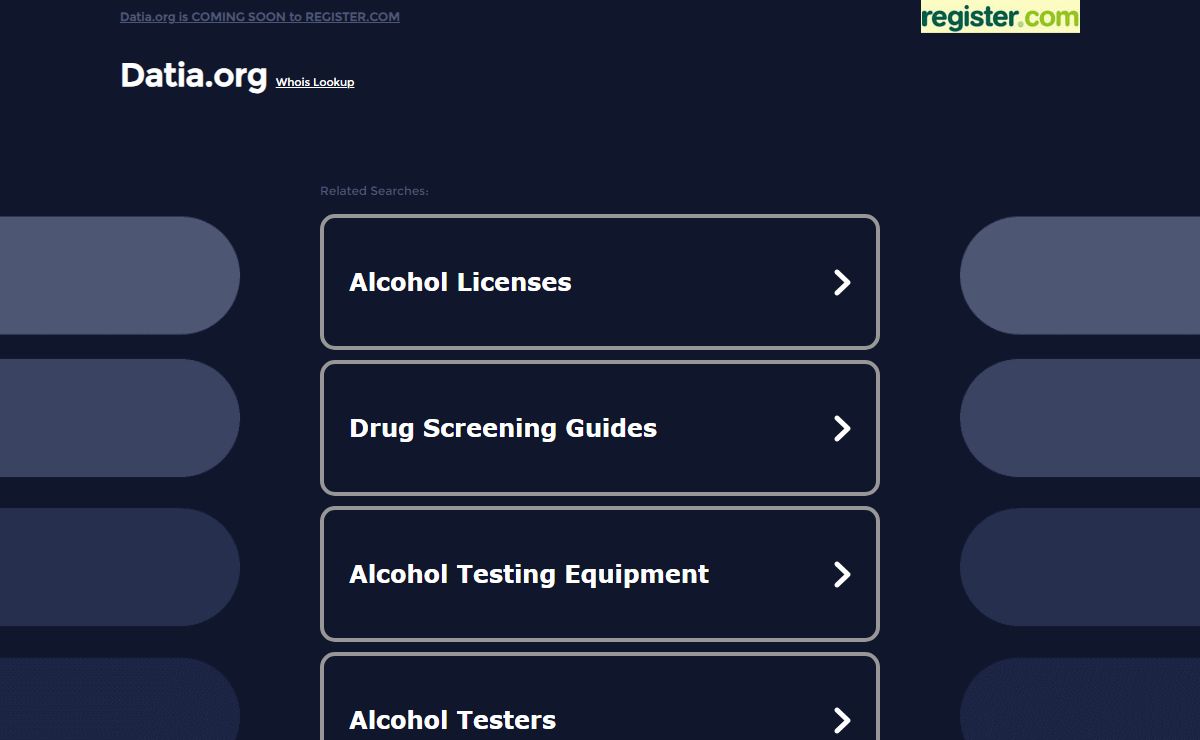The width and height of the screenshot is (1200, 740).
Task: Open the Whois Lookup link
Action: 315,82
